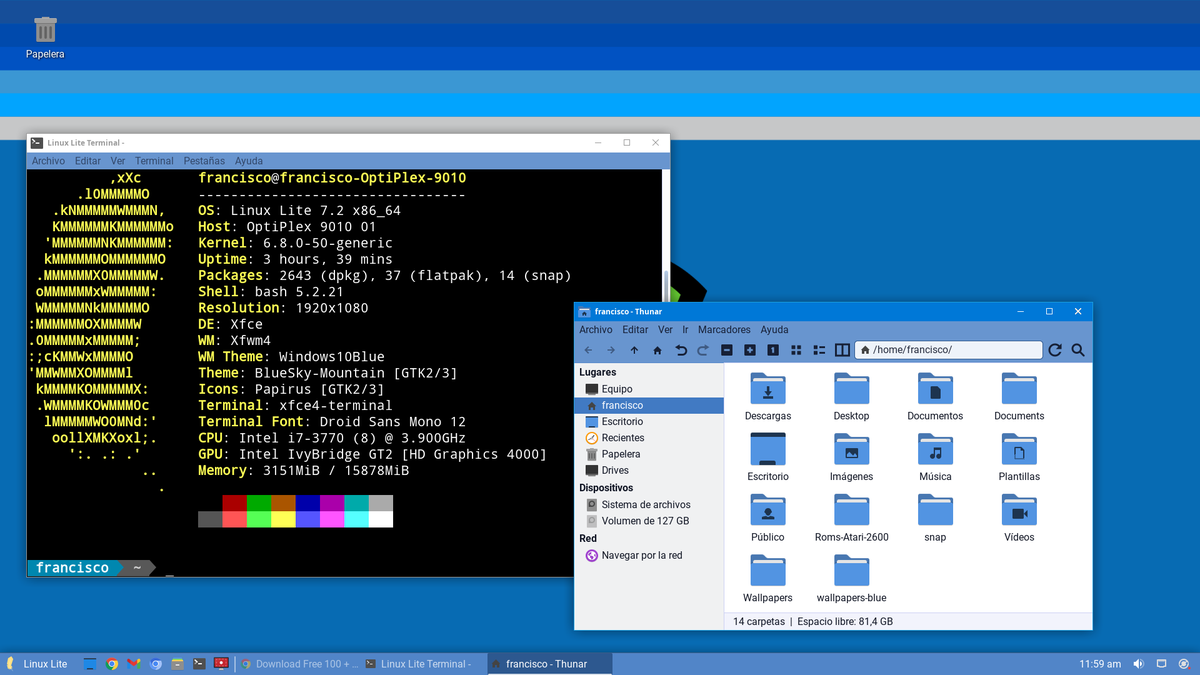Screen dimensions: 1200x675
Task: Open Archivo menu in Thunar
Action: 596,329
